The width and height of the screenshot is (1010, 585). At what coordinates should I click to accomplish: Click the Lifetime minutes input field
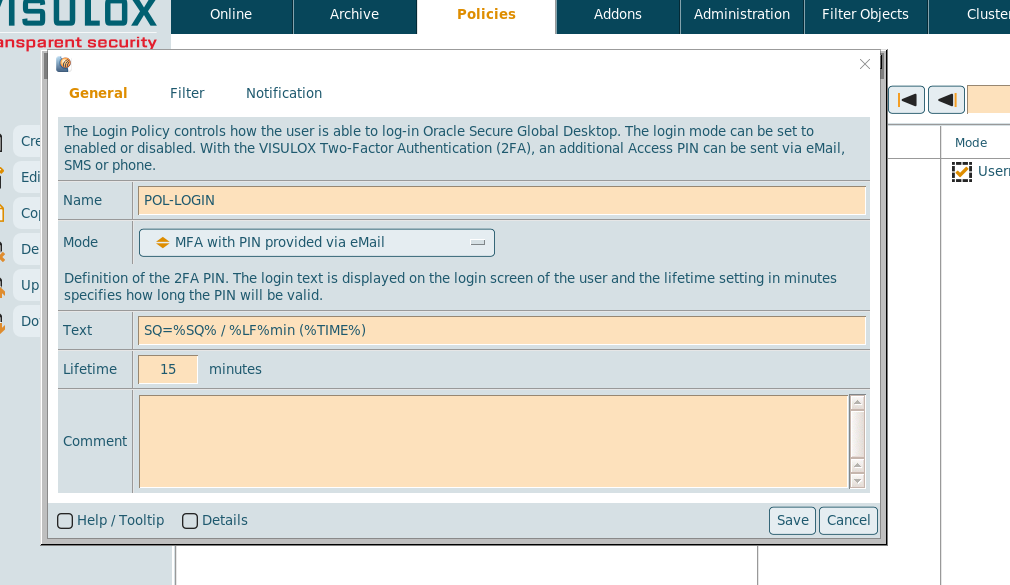[168, 370]
